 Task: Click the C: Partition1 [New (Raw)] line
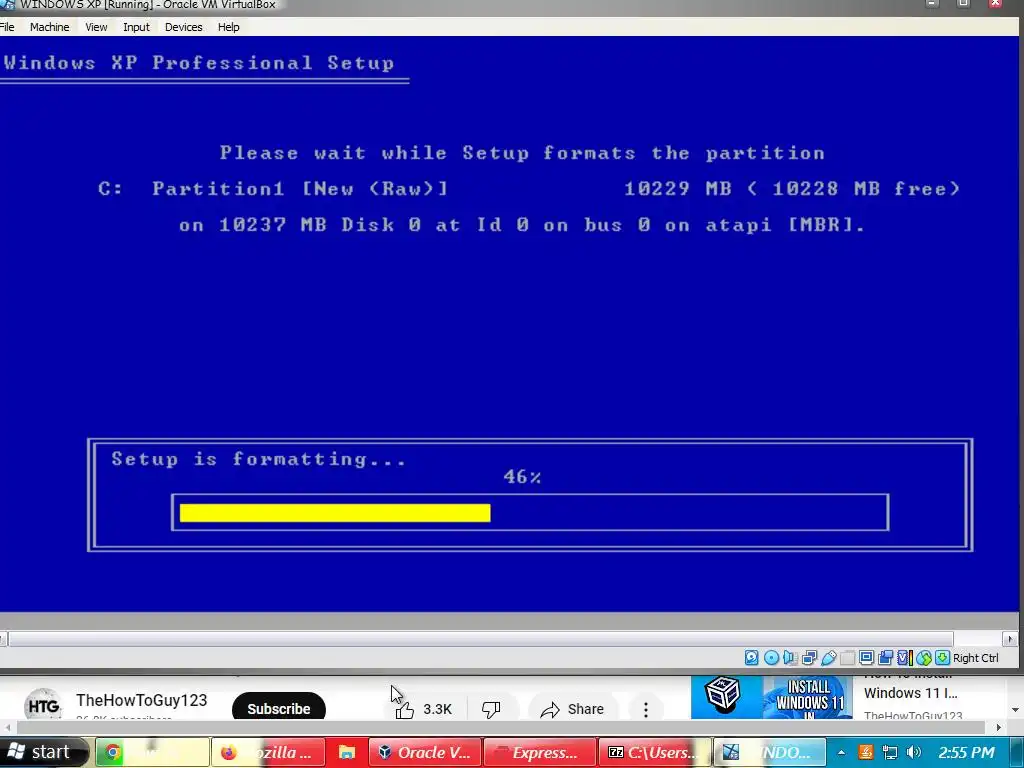coord(273,189)
